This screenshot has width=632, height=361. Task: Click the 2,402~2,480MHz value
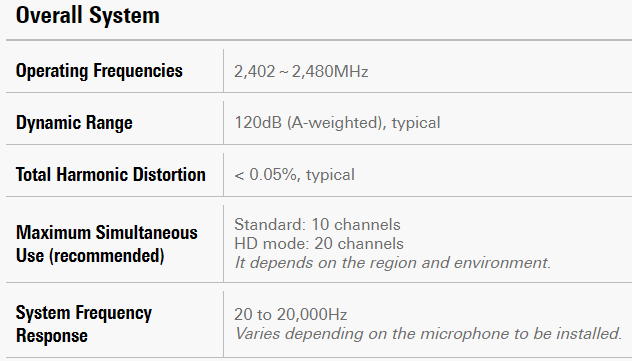(x=301, y=72)
